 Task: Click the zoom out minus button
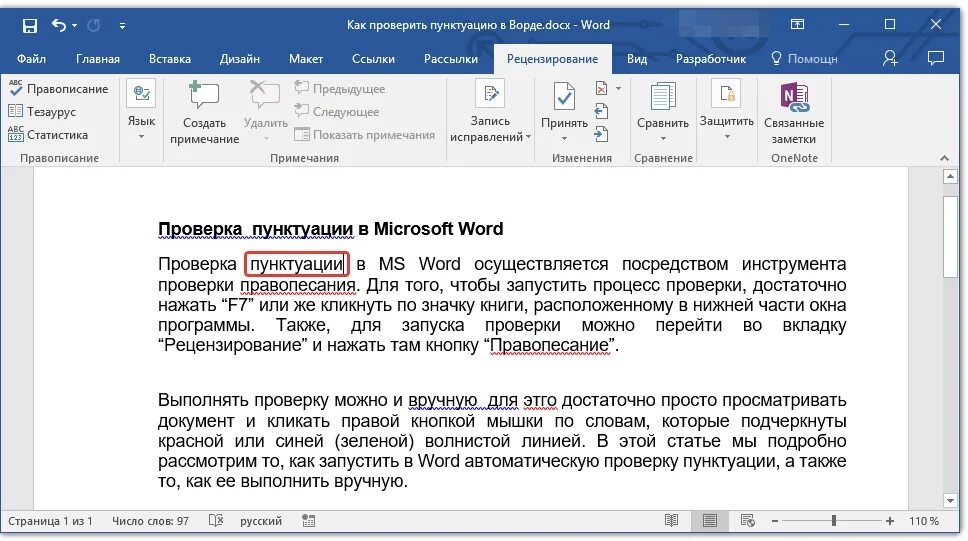(775, 521)
